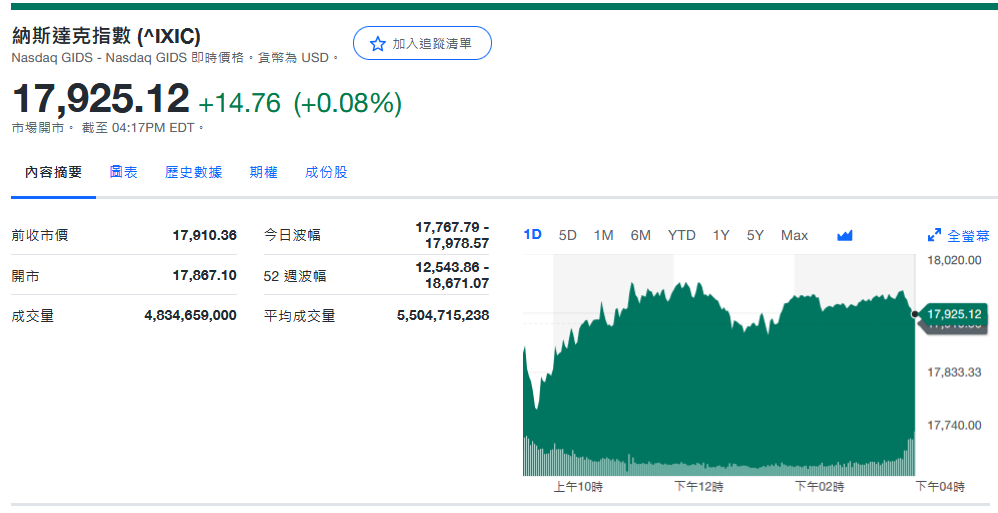
Task: Show the 1Y chart range
Action: tap(720, 235)
